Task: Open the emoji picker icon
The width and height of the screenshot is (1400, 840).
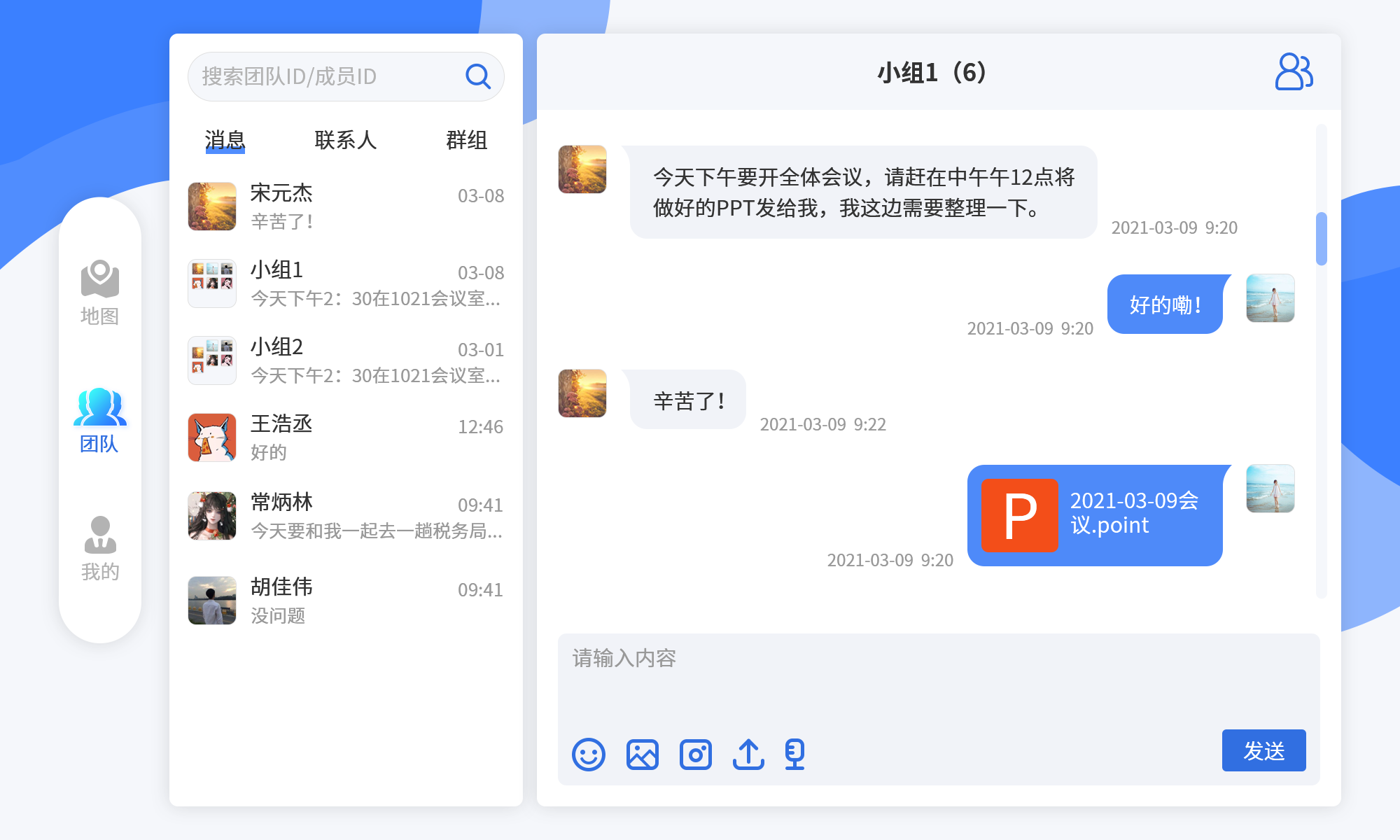Action: click(x=588, y=755)
